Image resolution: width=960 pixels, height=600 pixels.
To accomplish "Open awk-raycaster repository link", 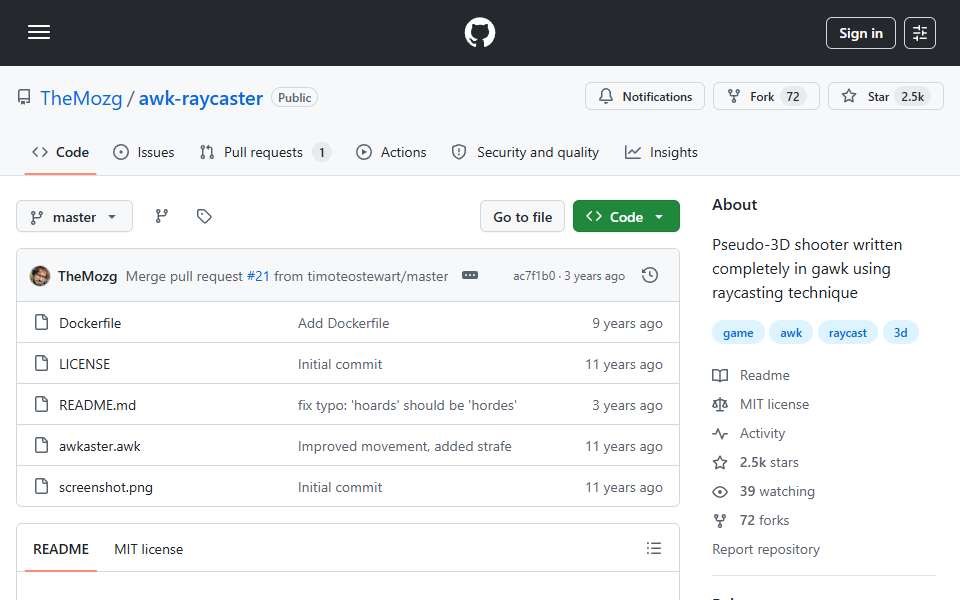I will (x=201, y=98).
